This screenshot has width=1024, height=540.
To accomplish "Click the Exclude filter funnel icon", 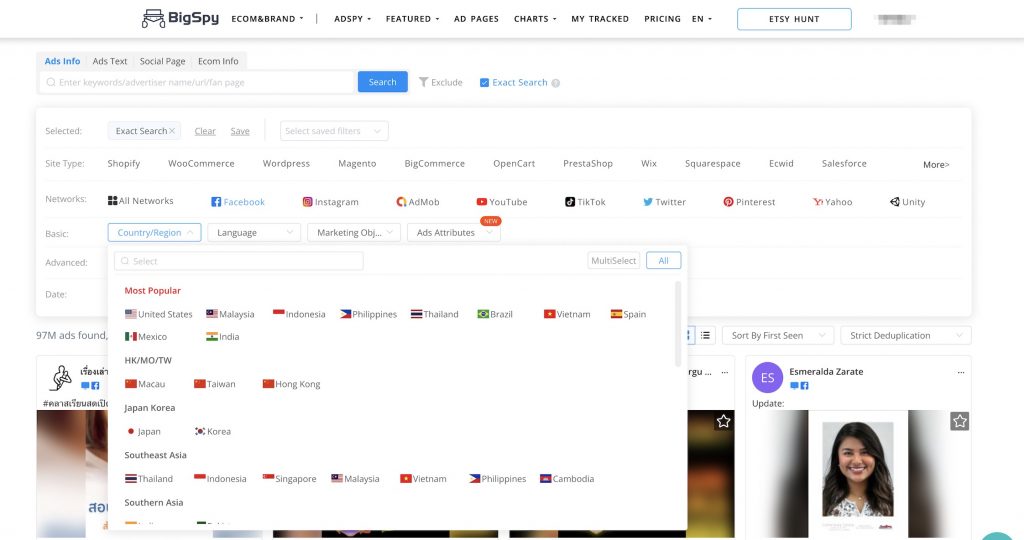I will point(423,82).
